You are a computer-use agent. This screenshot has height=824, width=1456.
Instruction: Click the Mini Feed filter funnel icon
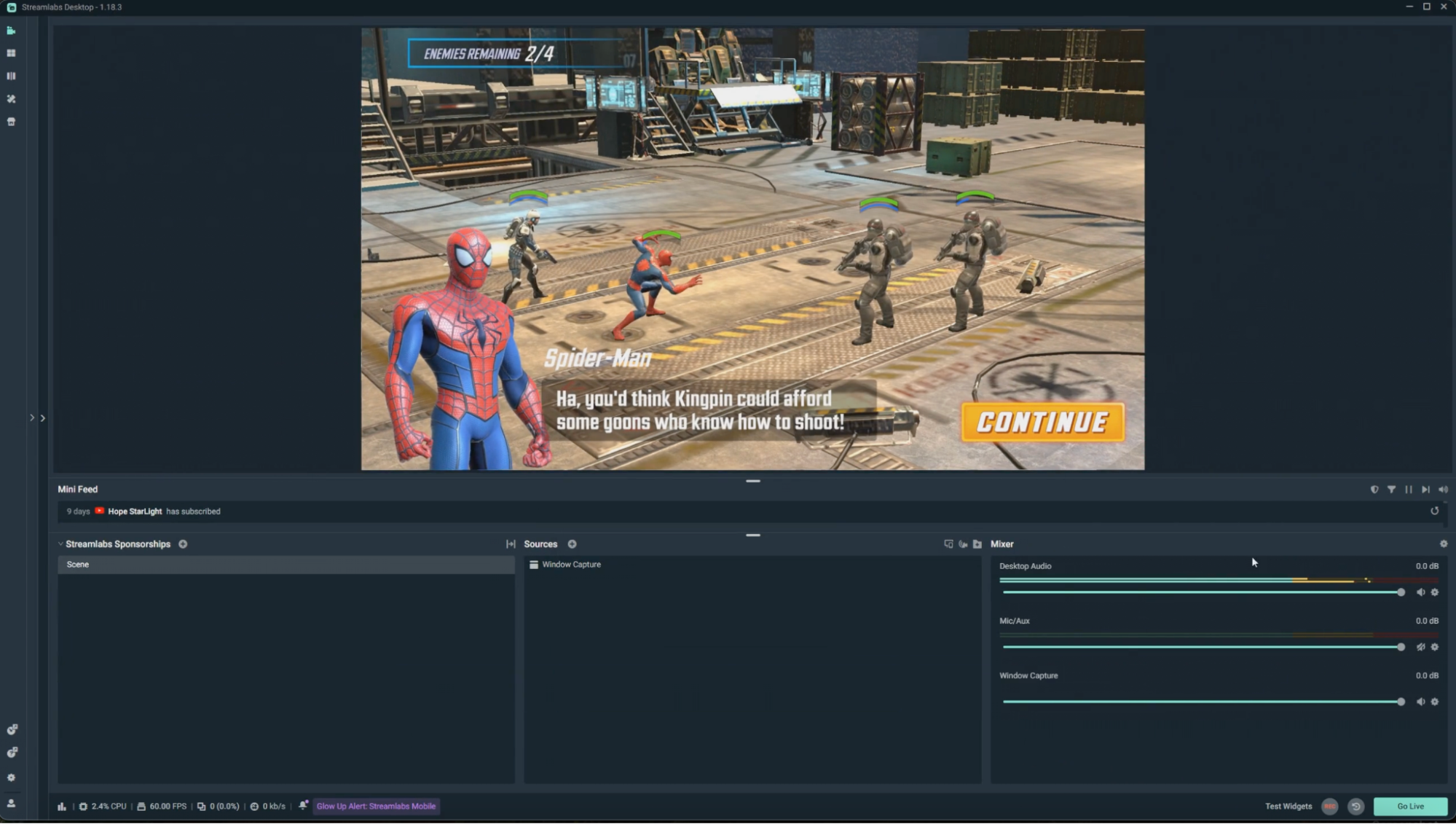pos(1391,490)
